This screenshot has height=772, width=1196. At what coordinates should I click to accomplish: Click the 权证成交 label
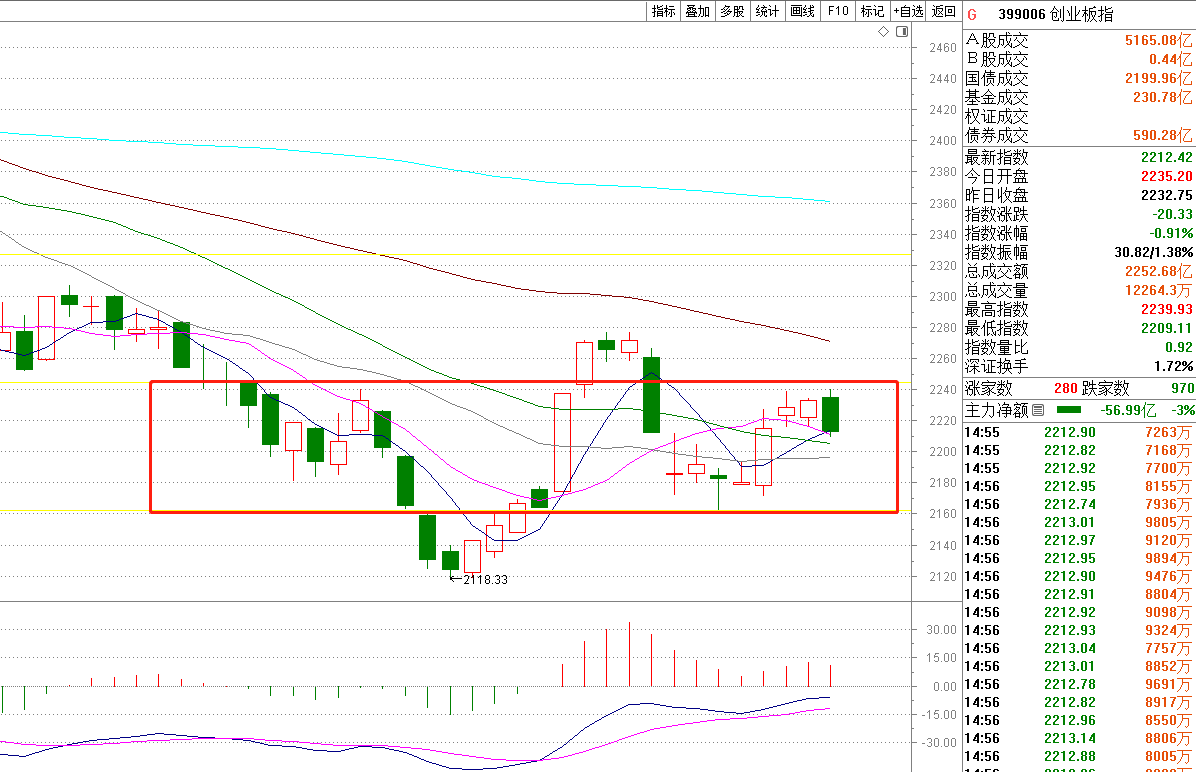(996, 117)
